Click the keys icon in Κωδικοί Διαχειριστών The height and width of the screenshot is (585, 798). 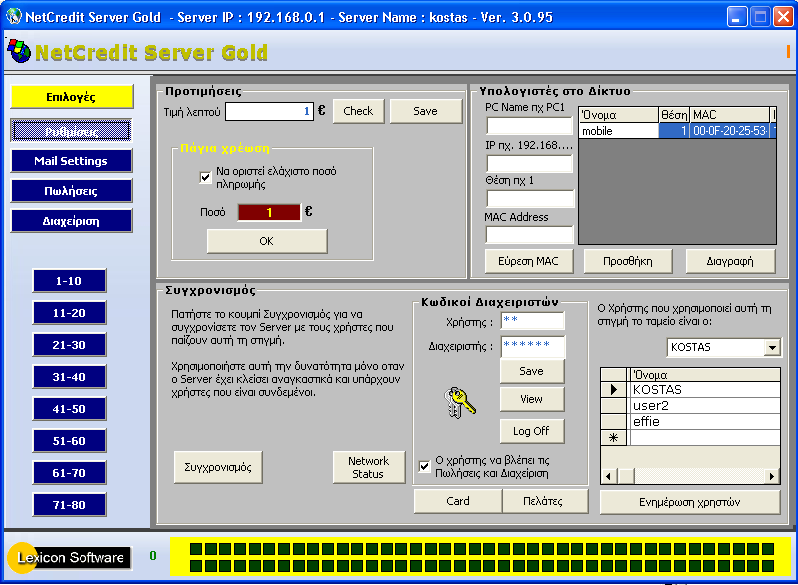(x=460, y=403)
